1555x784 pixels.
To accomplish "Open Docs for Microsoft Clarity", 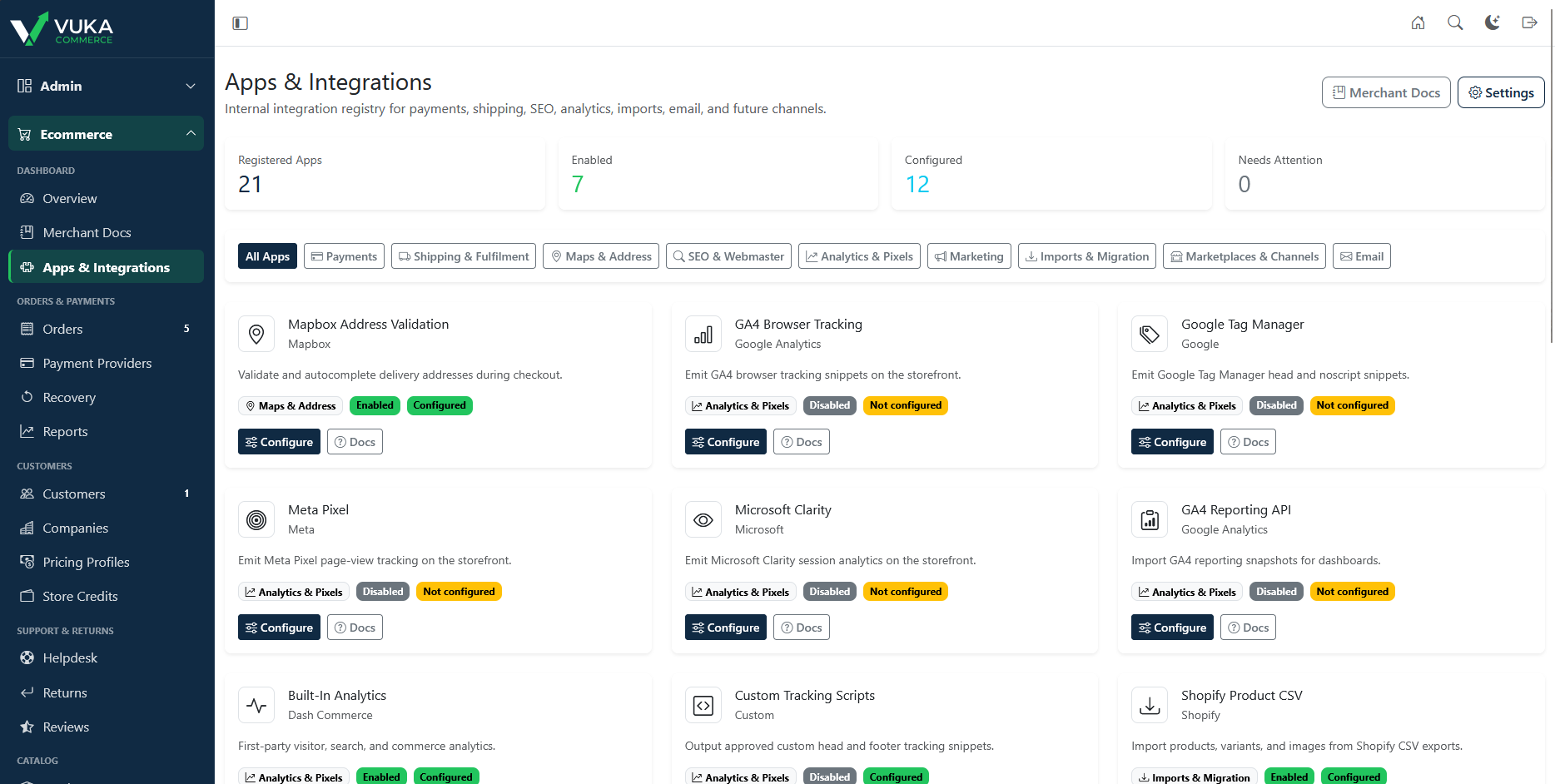I will click(802, 628).
